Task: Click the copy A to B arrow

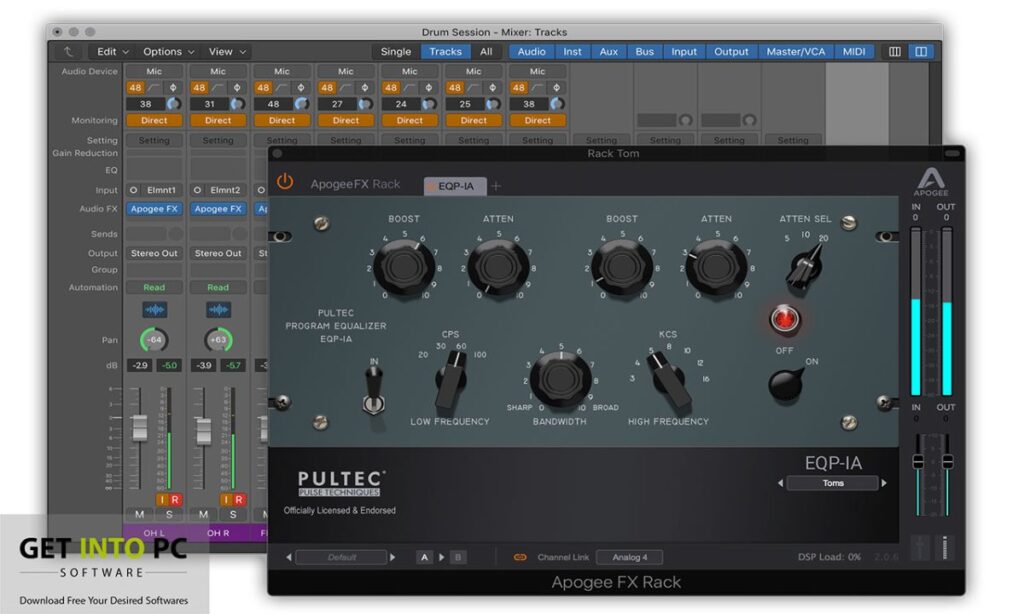Action: click(x=441, y=557)
